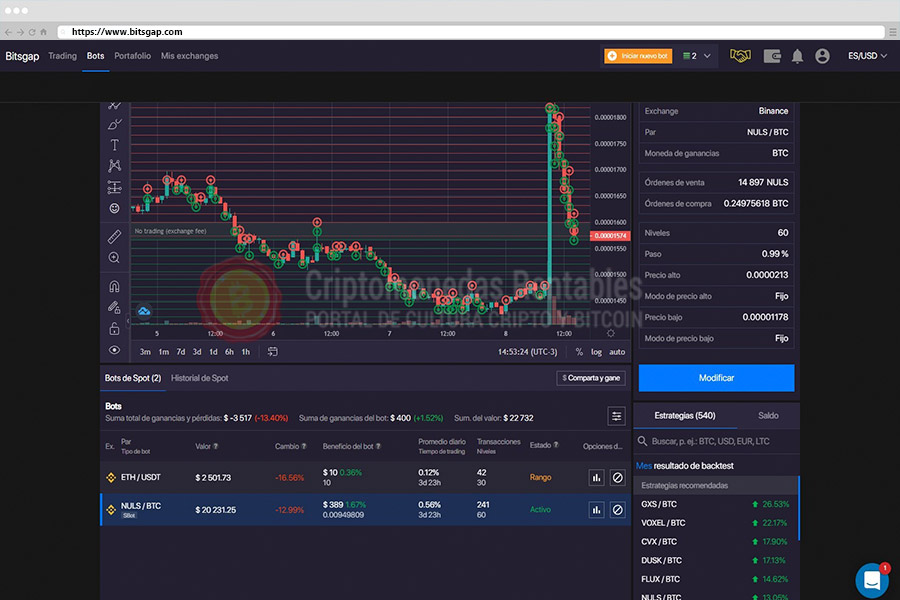This screenshot has width=900, height=600.
Task: Open the prediction and measurement tool
Action: (115, 187)
